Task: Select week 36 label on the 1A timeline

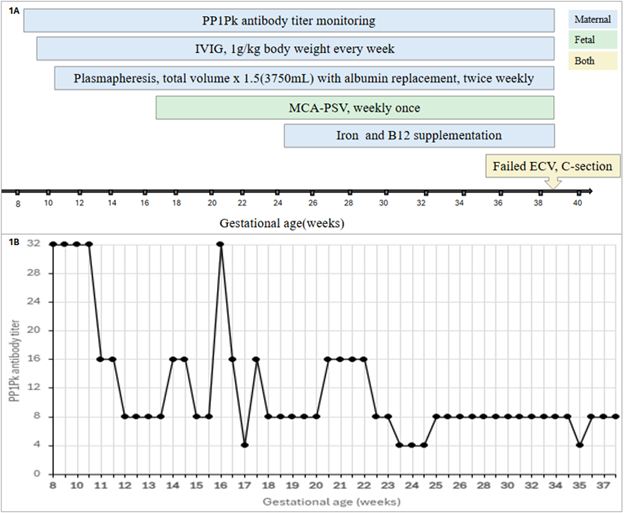Action: [498, 203]
